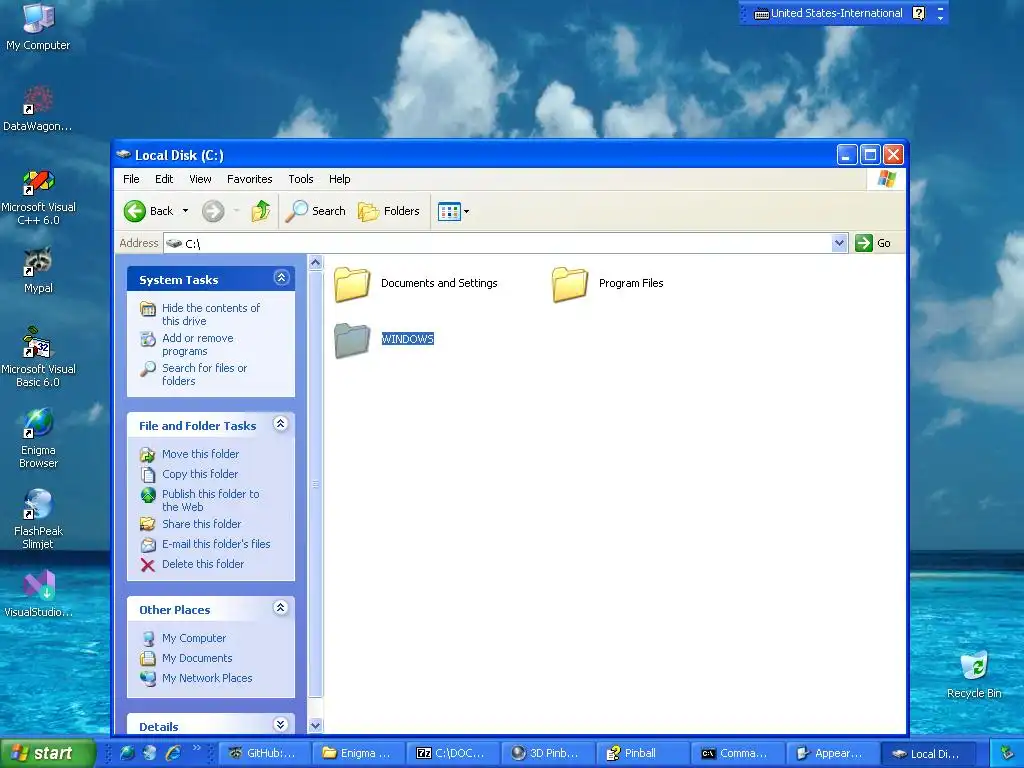The width and height of the screenshot is (1024, 768).
Task: Open the Back history dropdown arrow
Action: click(x=185, y=211)
